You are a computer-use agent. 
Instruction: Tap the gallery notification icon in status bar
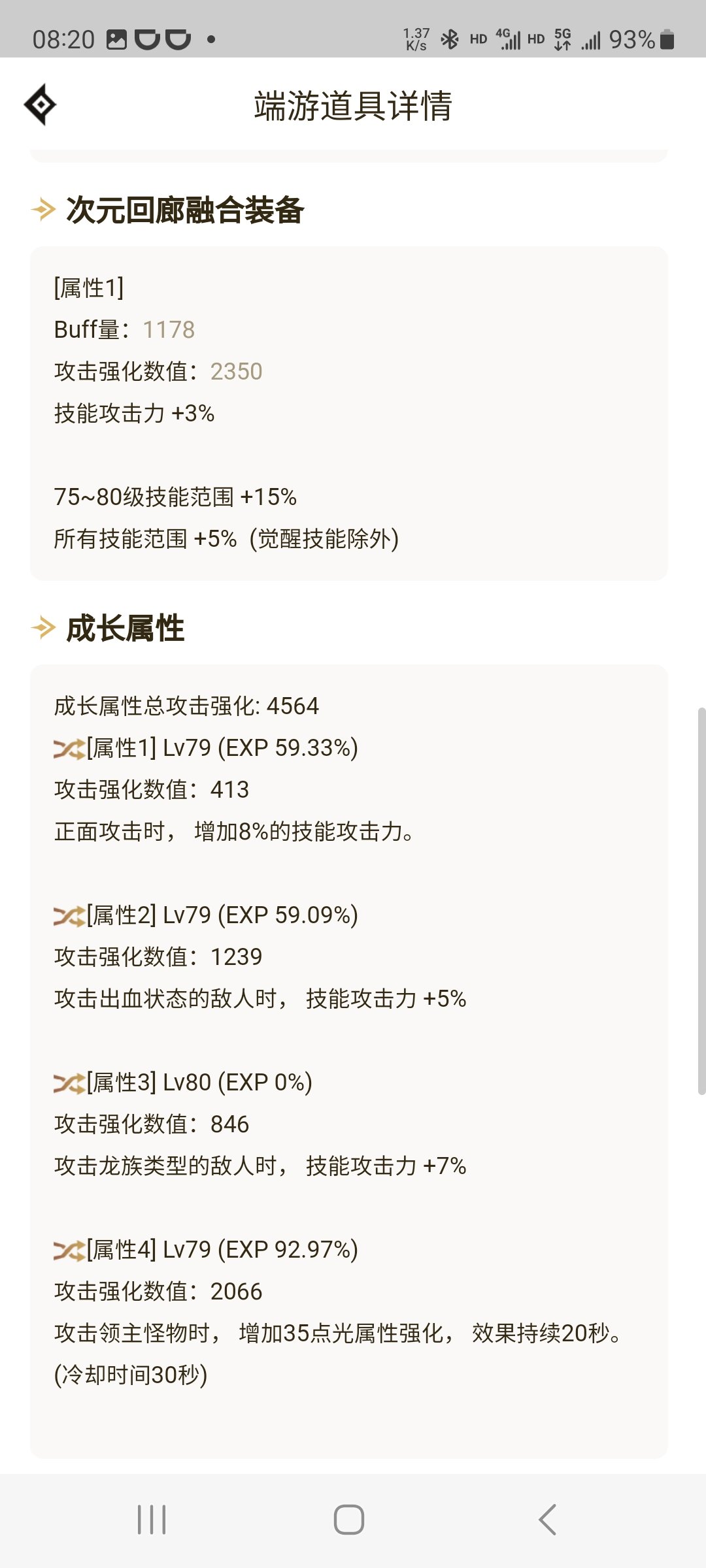tap(116, 40)
